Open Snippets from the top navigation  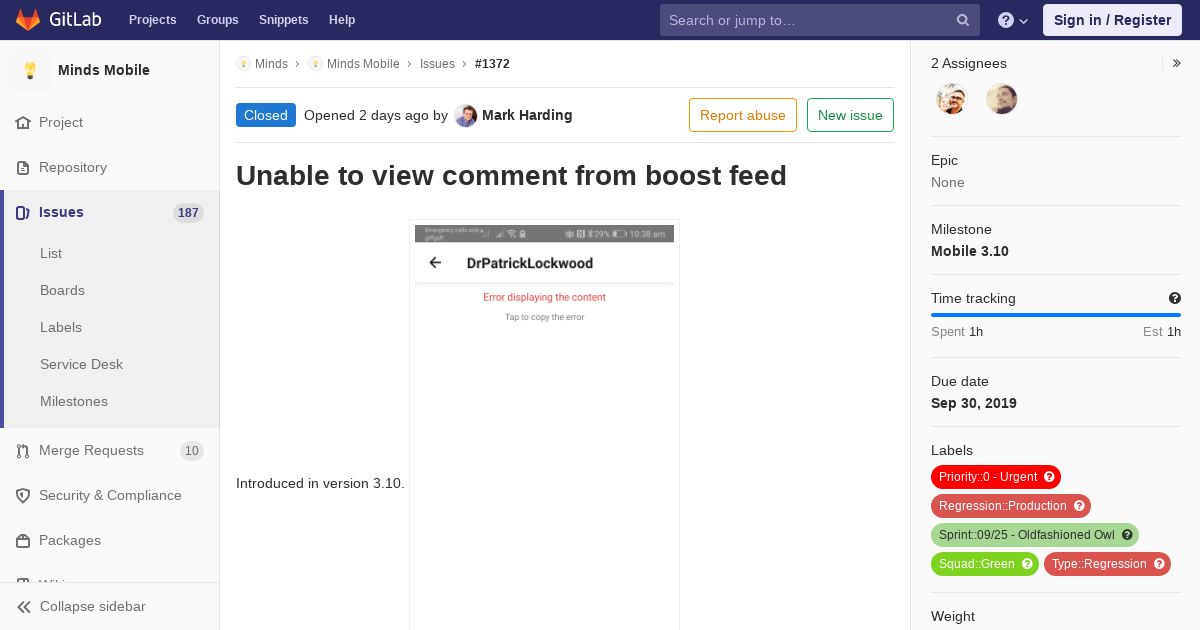(x=284, y=20)
